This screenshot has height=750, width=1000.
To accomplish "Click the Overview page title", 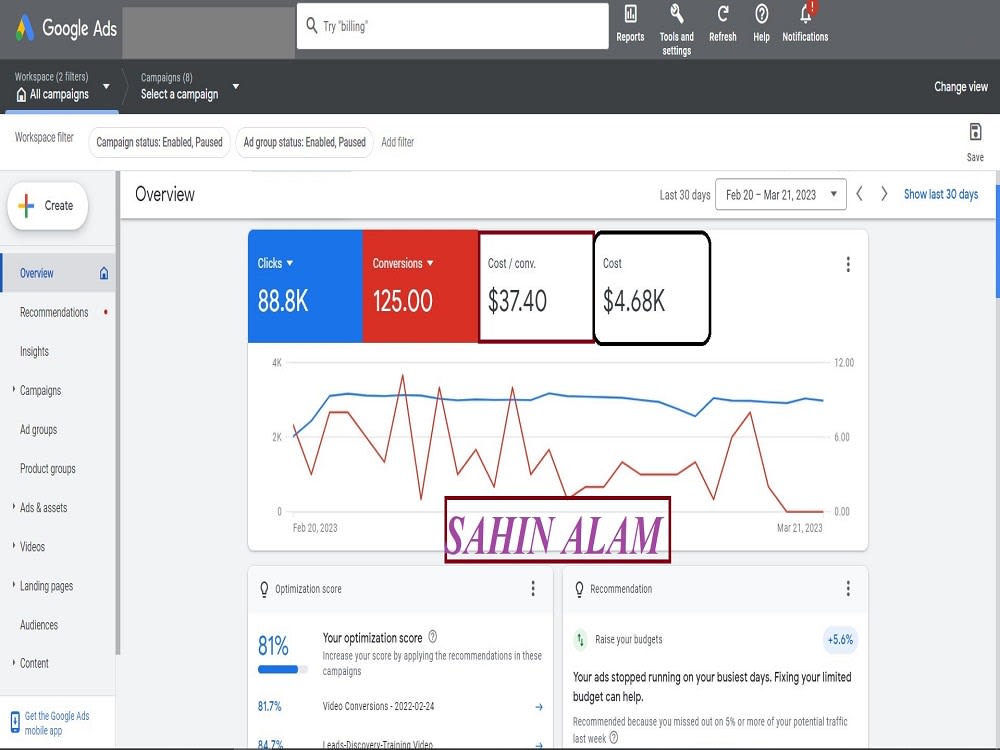I will 165,194.
